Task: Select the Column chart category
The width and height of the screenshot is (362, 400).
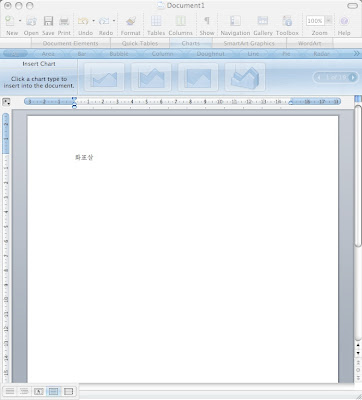Action: [x=162, y=54]
